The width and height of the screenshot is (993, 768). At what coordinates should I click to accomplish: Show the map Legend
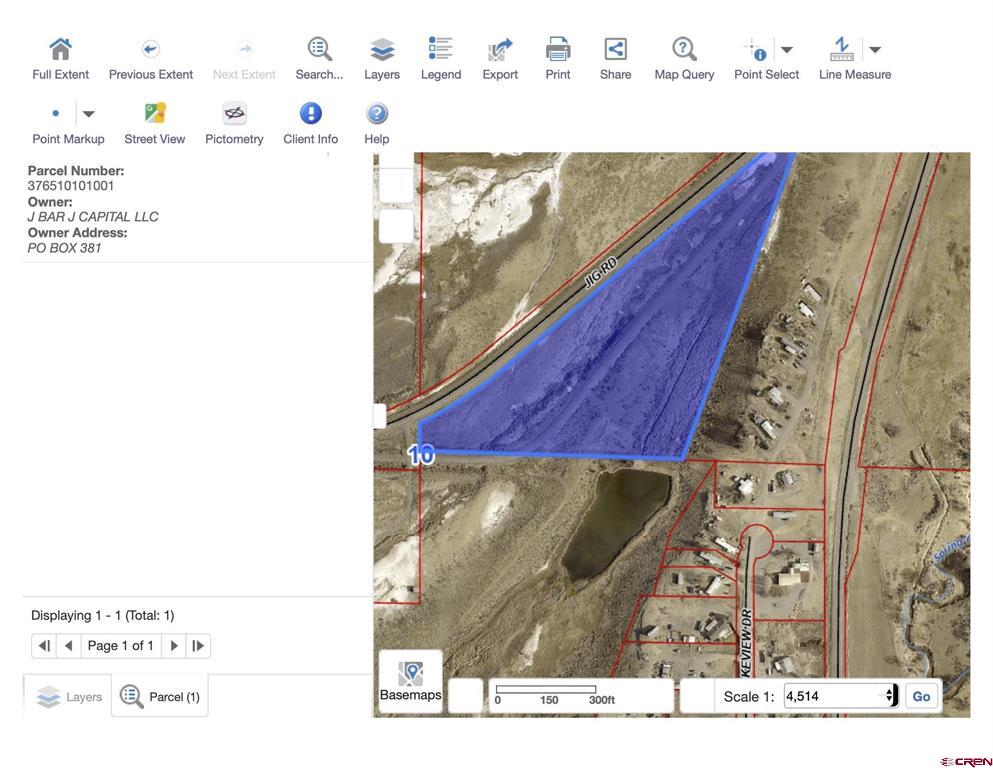point(440,49)
